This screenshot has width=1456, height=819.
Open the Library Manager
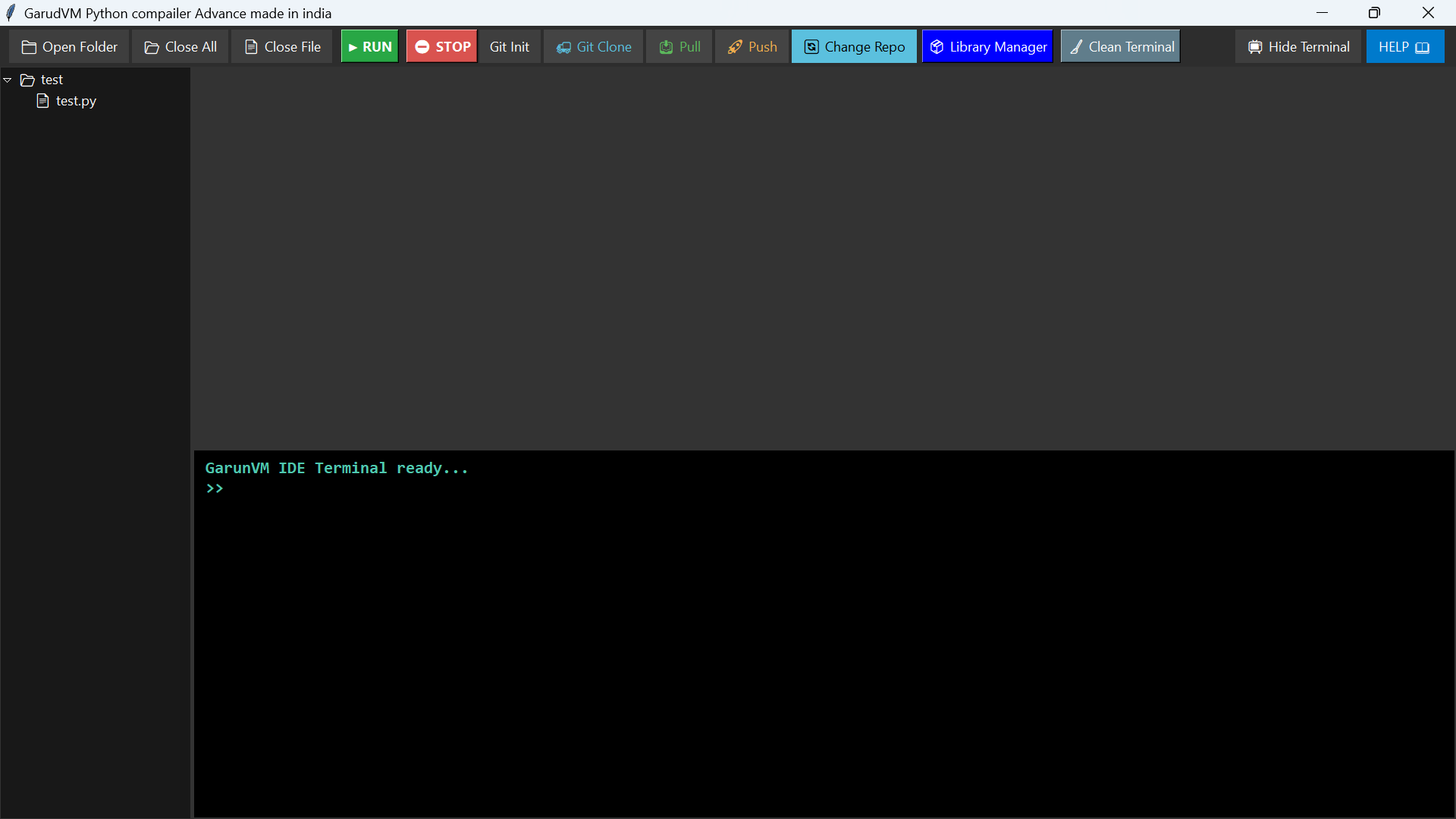(x=987, y=46)
